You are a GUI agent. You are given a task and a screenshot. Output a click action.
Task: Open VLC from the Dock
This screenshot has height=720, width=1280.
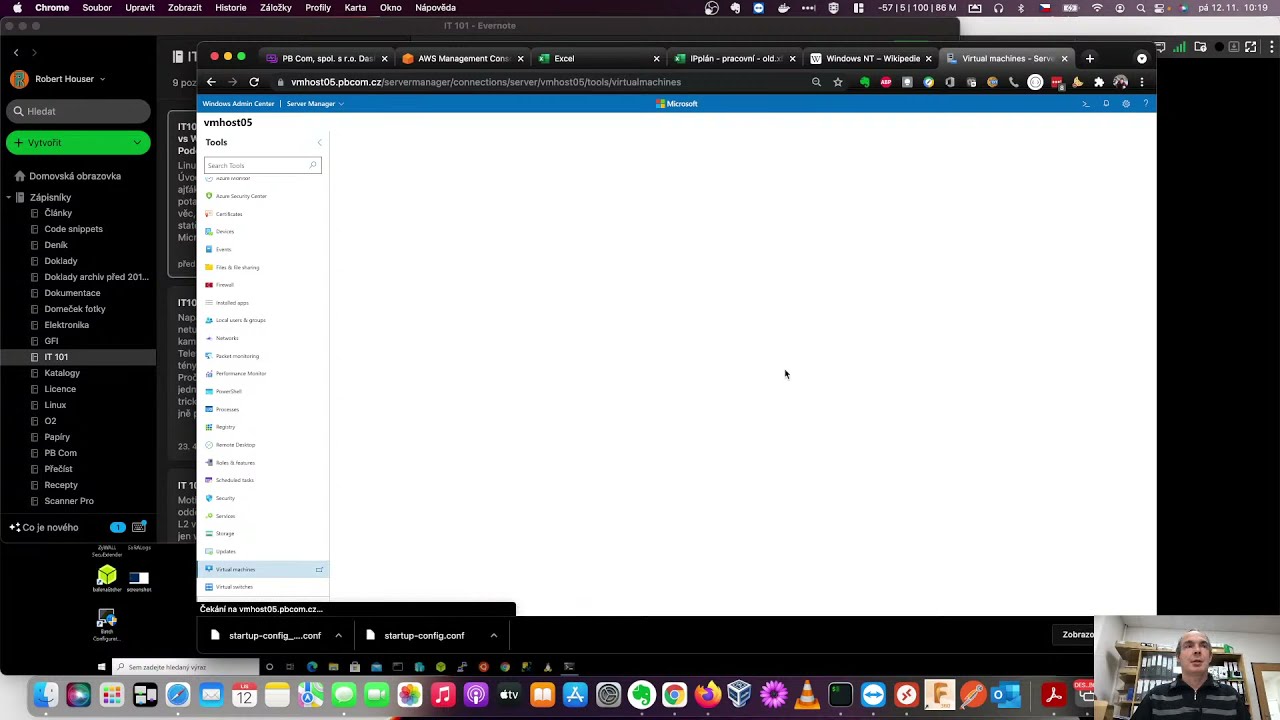tap(807, 695)
